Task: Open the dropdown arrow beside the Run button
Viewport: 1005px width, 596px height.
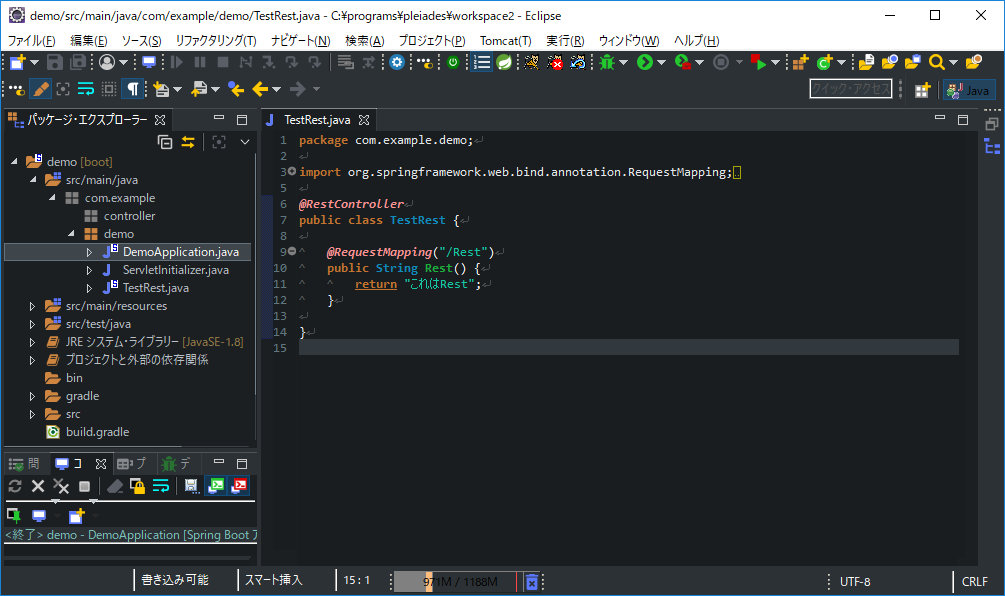Action: tap(662, 63)
